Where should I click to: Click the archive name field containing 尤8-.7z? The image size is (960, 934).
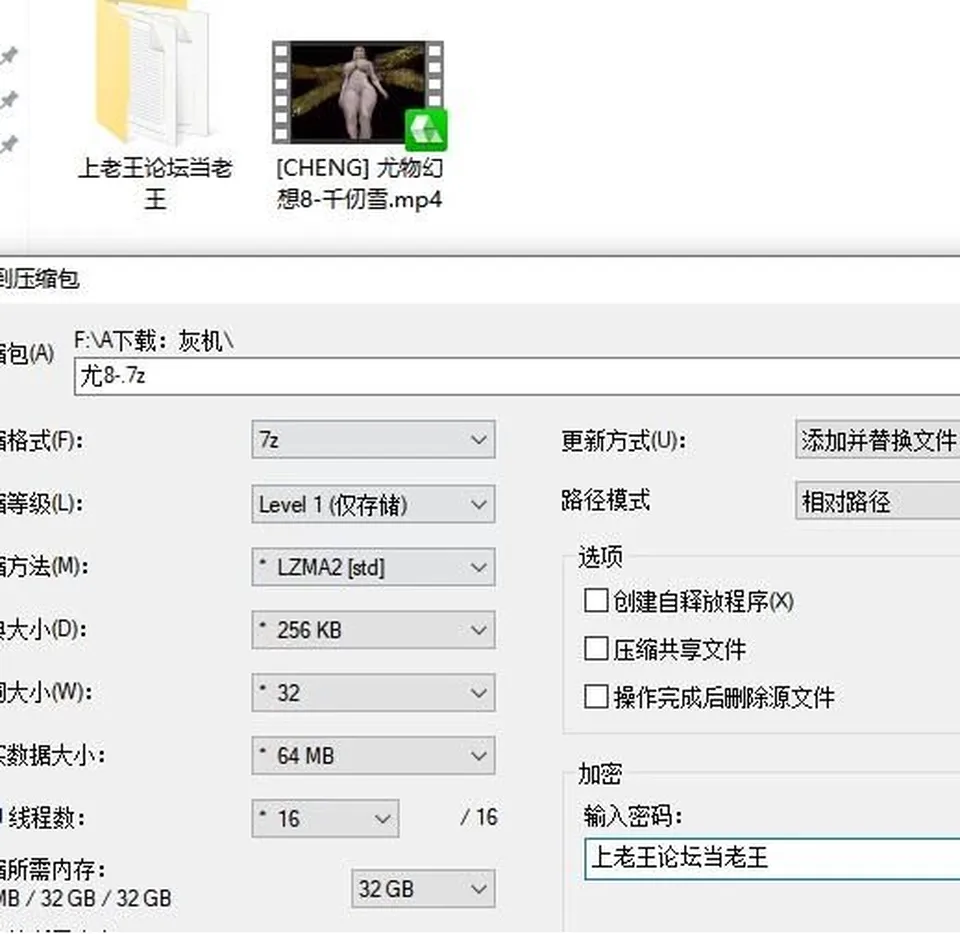pos(517,376)
